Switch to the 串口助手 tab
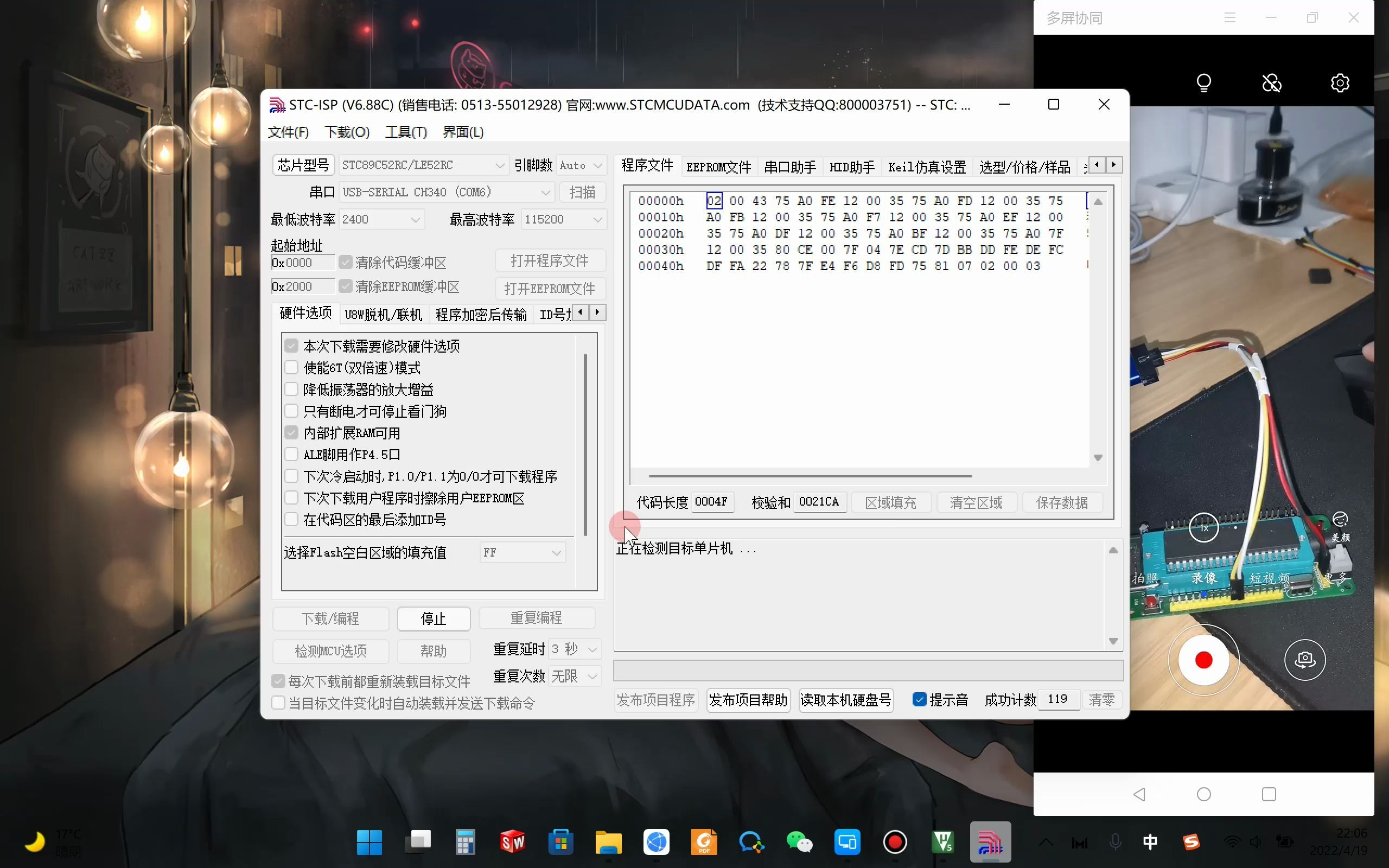The height and width of the screenshot is (868, 1389). click(x=790, y=167)
